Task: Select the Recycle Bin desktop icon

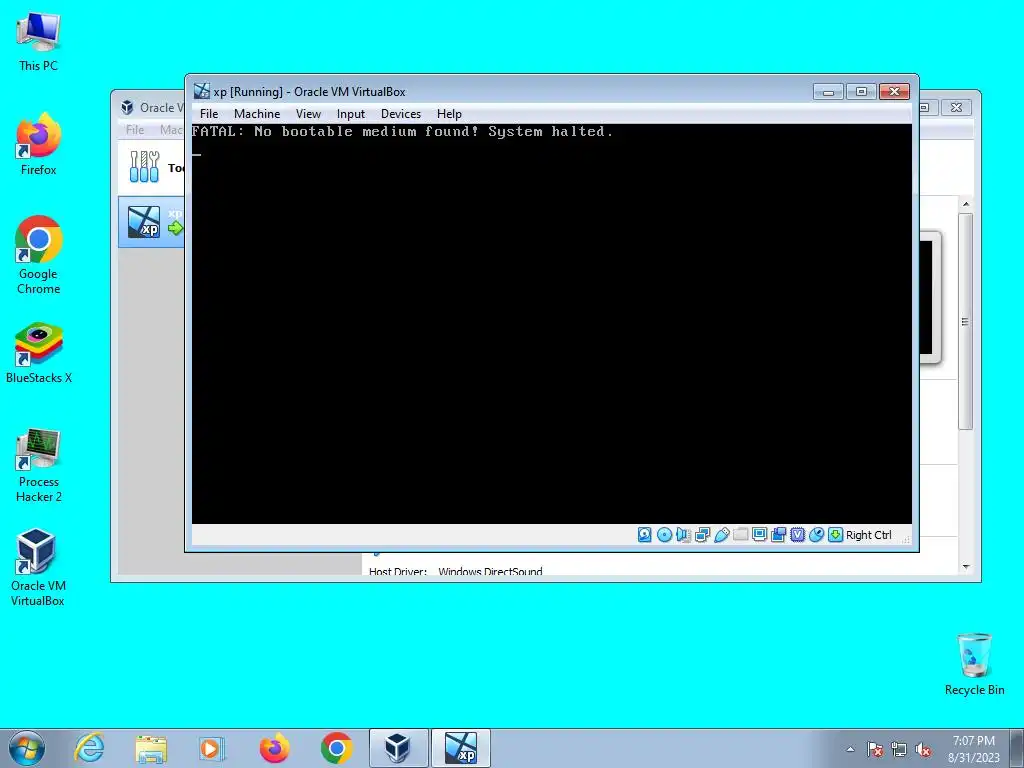Action: [974, 664]
